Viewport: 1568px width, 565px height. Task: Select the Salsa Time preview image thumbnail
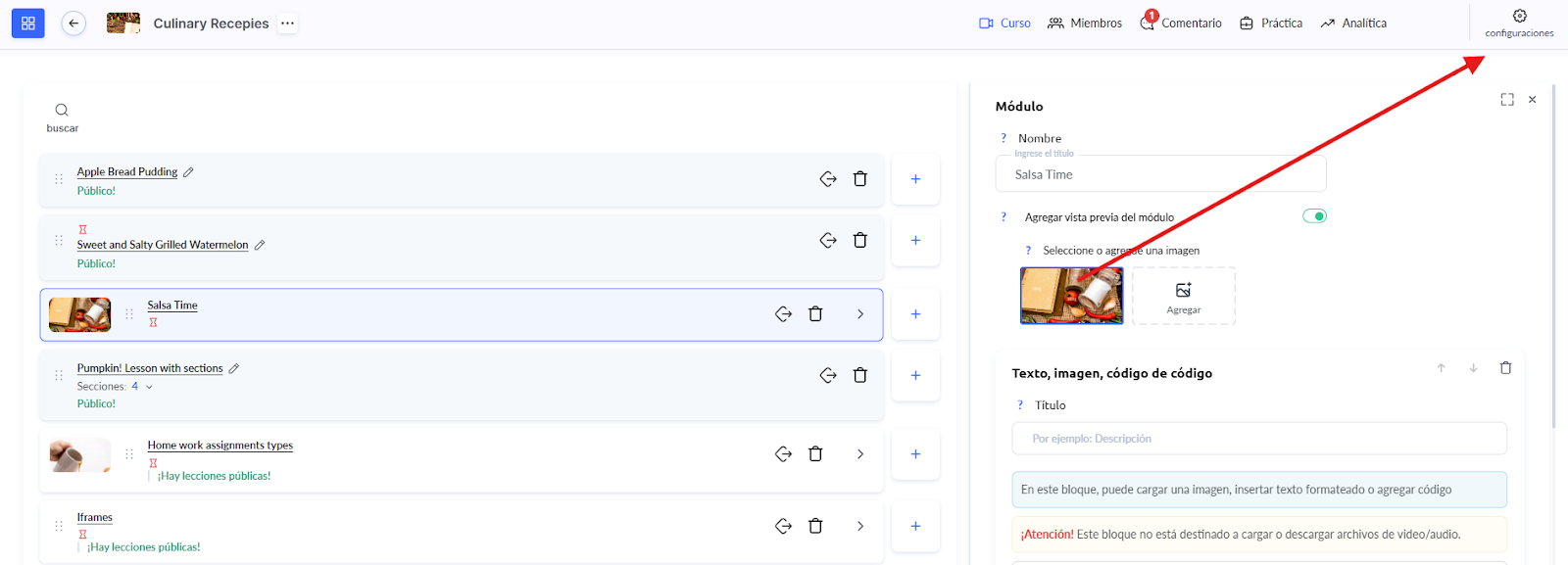[x=1071, y=296]
